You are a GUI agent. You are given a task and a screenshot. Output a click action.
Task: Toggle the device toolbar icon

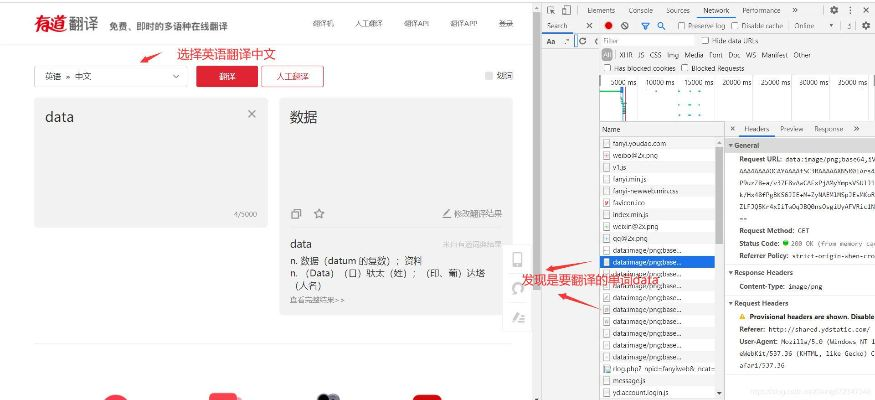566,10
